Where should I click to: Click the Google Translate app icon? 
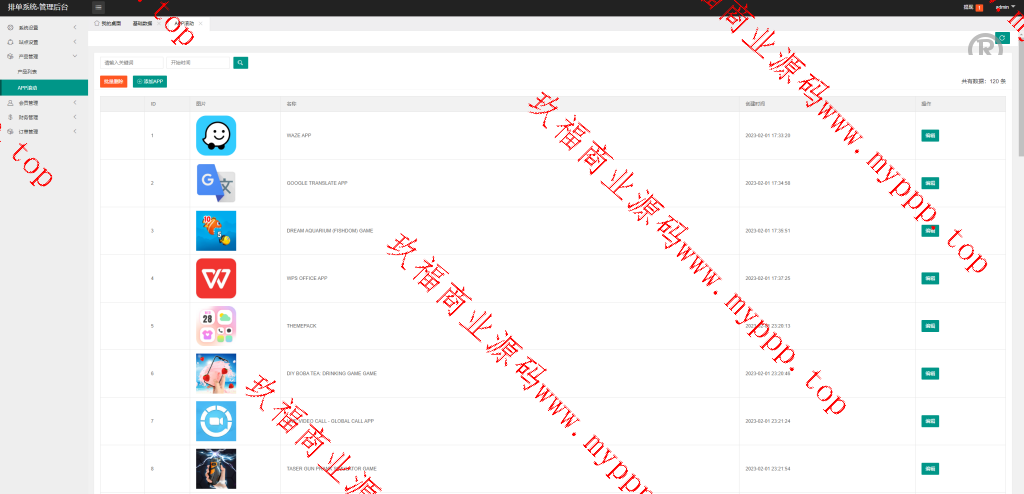click(x=216, y=183)
